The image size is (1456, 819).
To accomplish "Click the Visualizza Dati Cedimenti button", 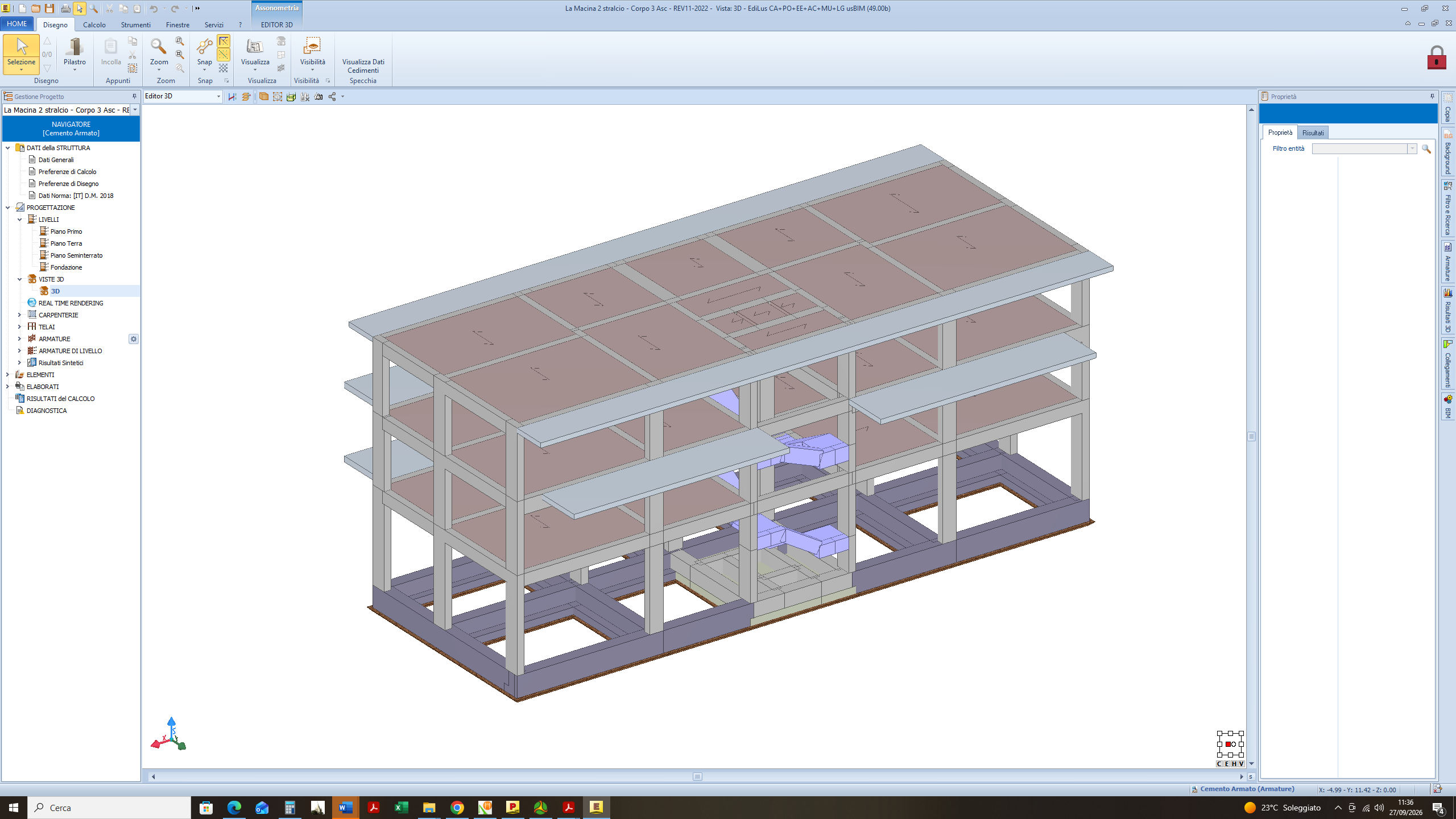I will click(x=363, y=67).
